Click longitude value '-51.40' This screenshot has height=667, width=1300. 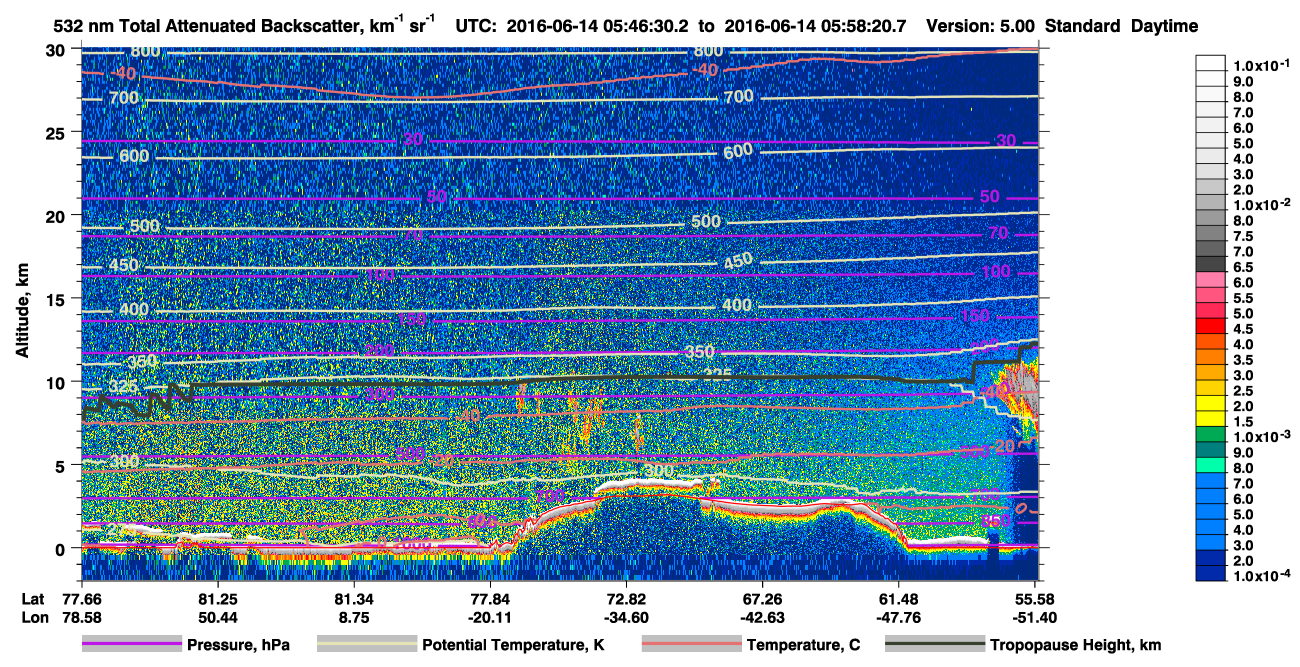point(1034,619)
